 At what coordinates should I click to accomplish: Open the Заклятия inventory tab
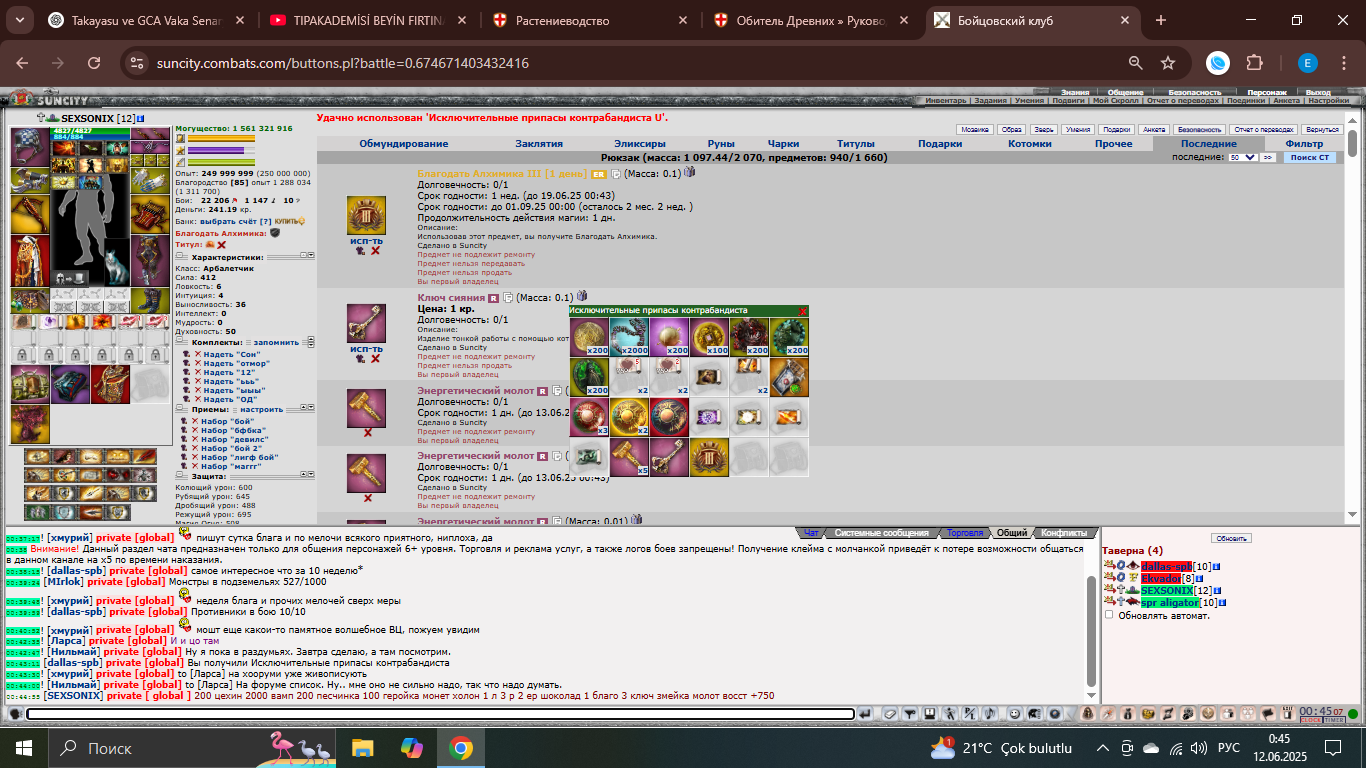tap(538, 144)
